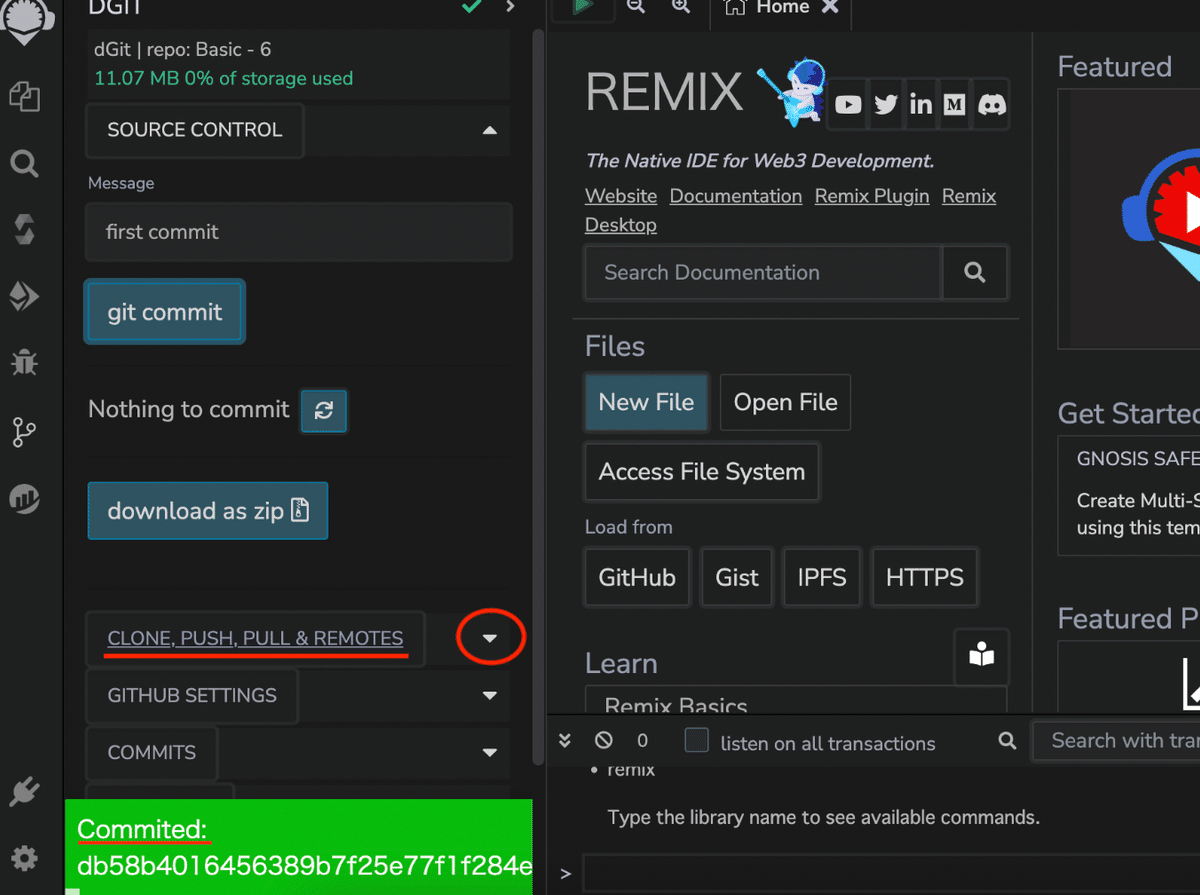Open the Remix Desktop link
Viewport: 1200px width, 895px height.
(621, 225)
